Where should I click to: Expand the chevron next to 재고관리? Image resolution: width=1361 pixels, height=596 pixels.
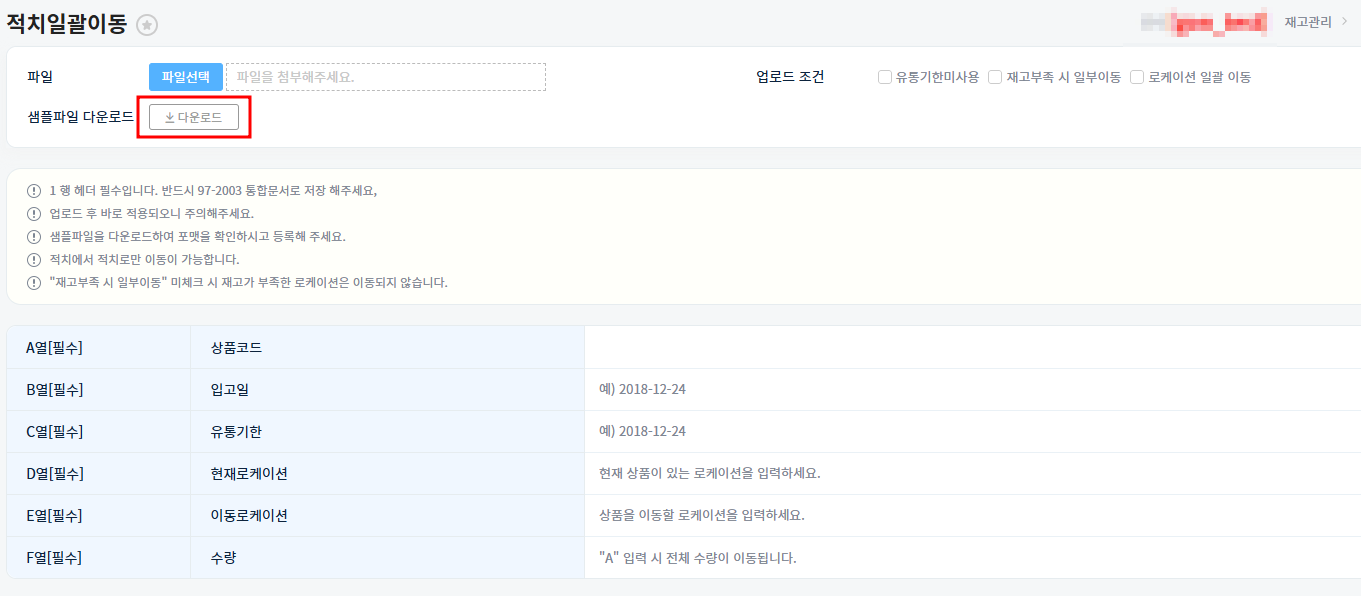click(x=1344, y=21)
